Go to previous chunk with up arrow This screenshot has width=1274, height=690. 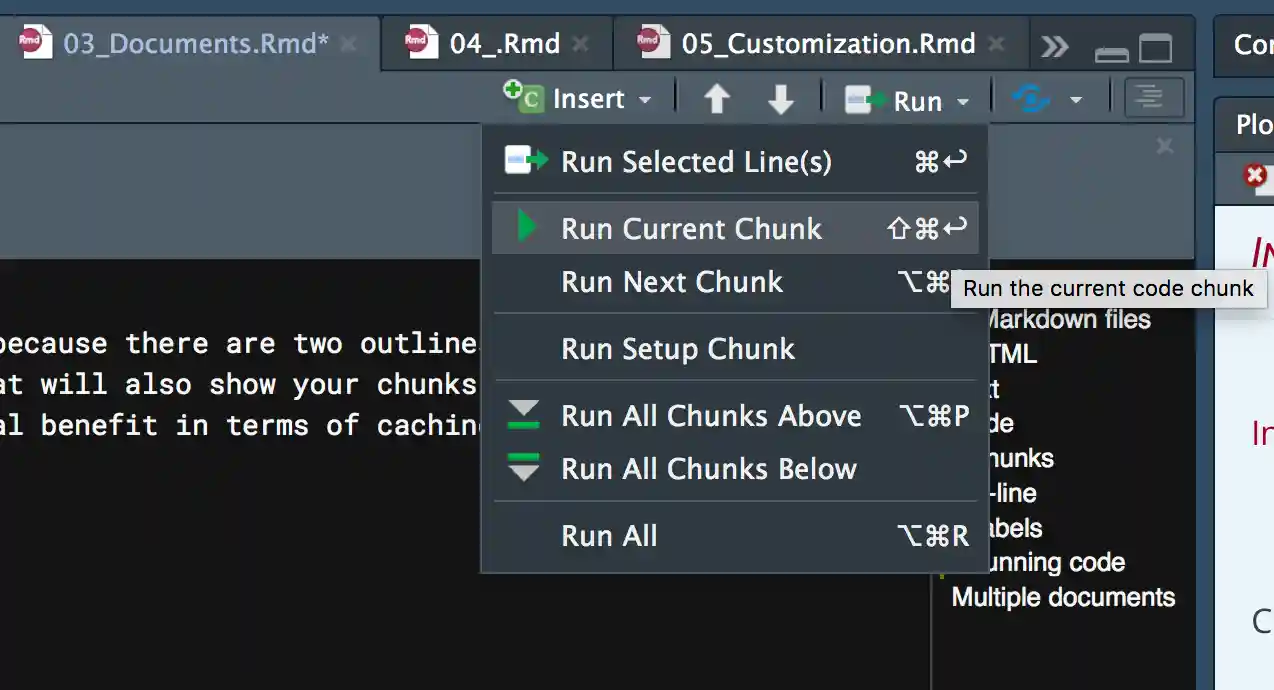(717, 99)
